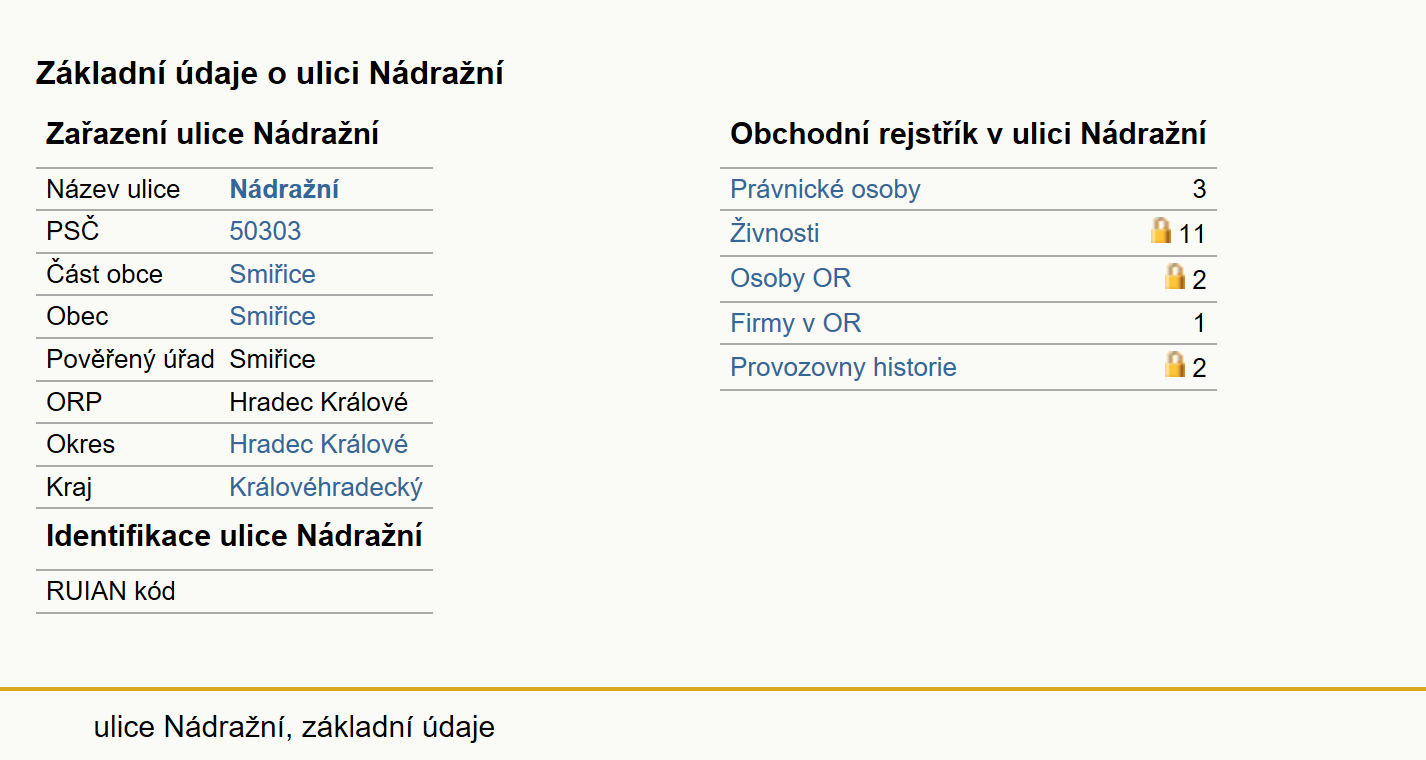Click the RUIAN kód row label
Screen dimensions: 1426x760
[111, 591]
